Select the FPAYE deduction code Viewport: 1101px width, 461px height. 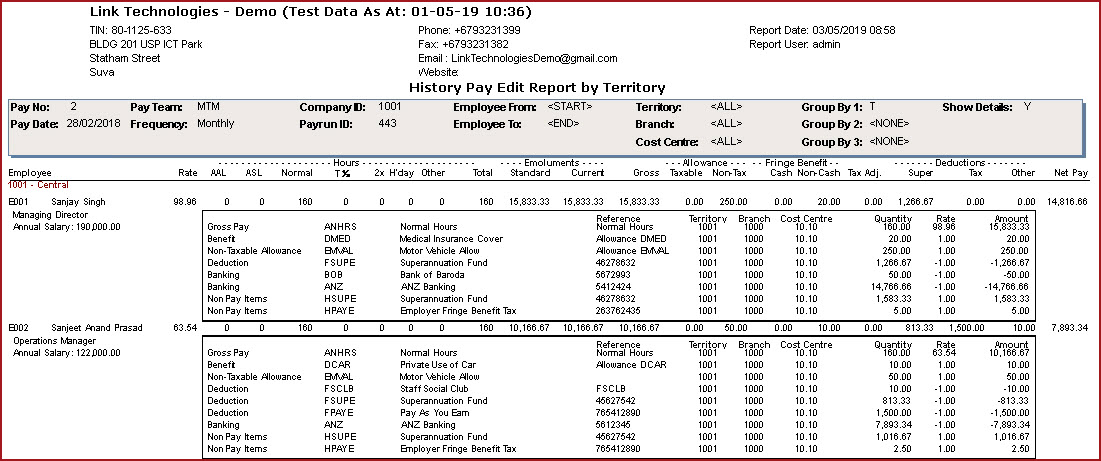[339, 413]
